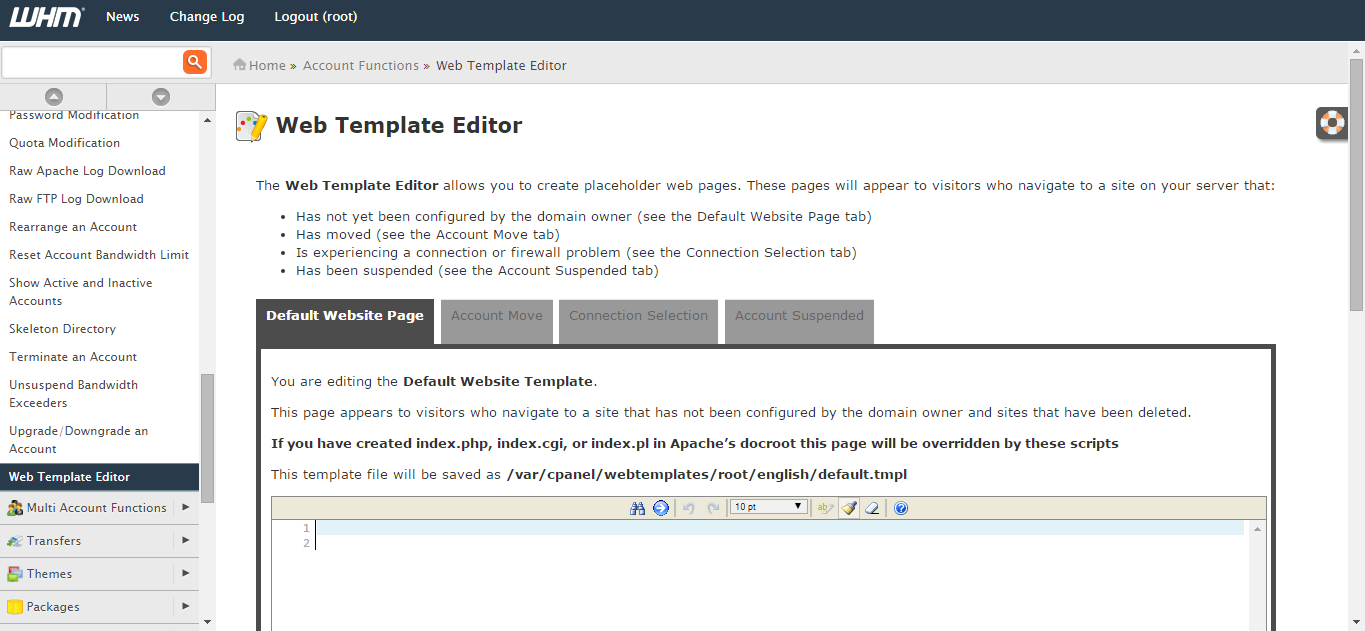
Task: Click the main page vertical scrollbar thumb
Action: click(1357, 185)
